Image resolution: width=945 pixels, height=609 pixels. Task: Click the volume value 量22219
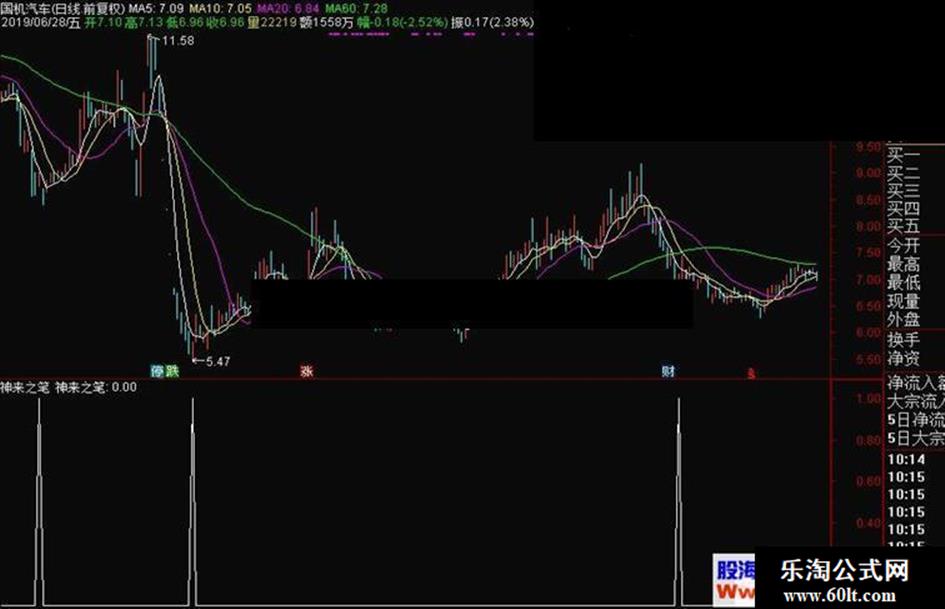(272, 23)
